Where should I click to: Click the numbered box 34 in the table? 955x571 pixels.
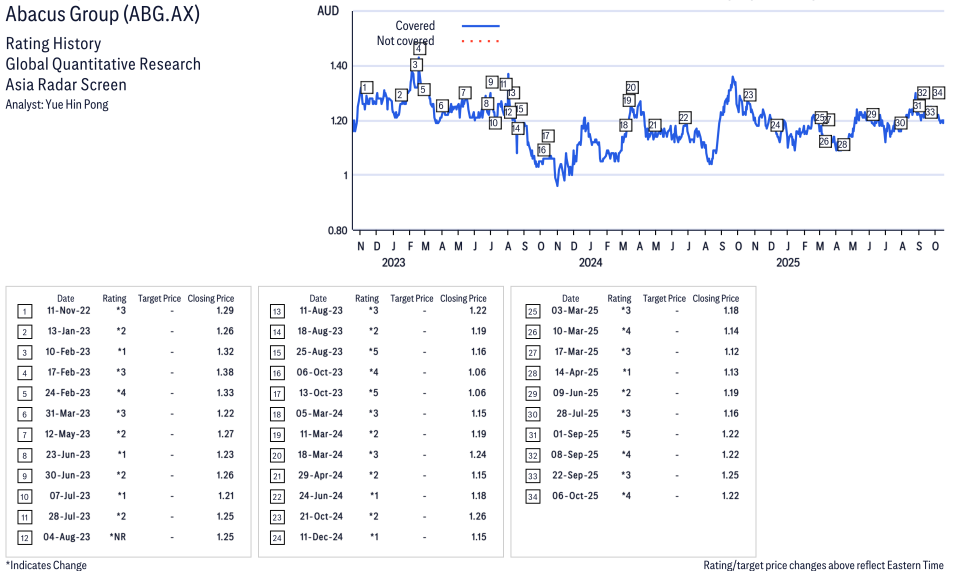tap(532, 496)
